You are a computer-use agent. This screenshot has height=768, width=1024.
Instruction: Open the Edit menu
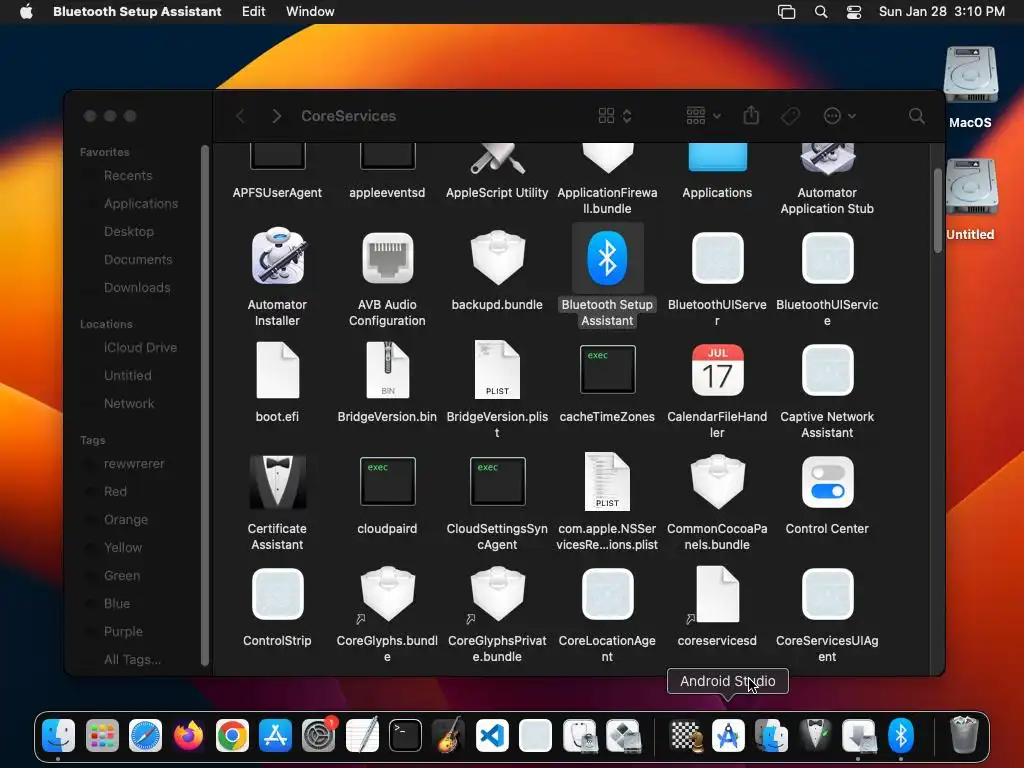coord(253,11)
